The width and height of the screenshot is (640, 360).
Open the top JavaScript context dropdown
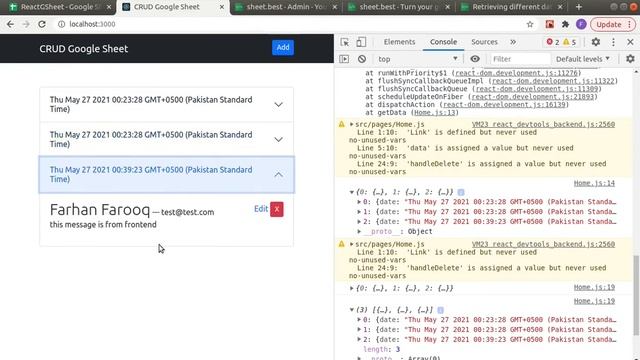(418, 59)
